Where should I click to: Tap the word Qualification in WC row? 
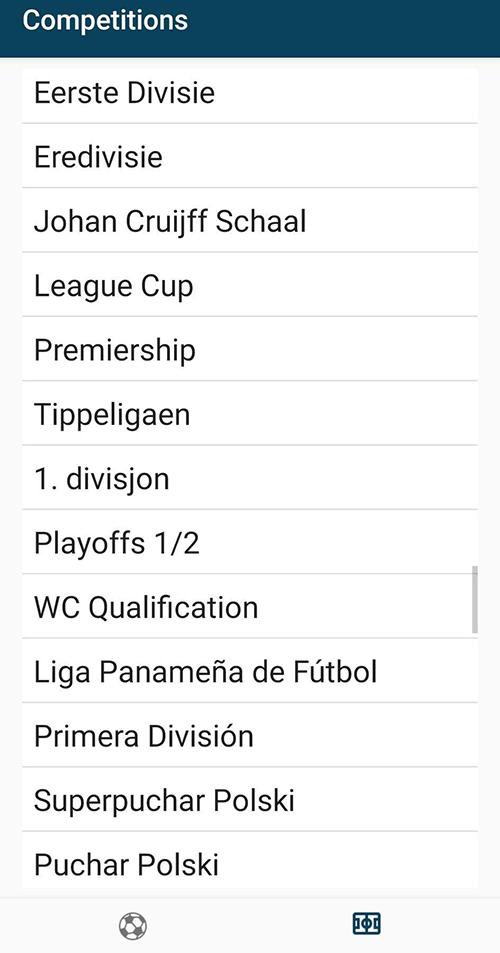173,609
